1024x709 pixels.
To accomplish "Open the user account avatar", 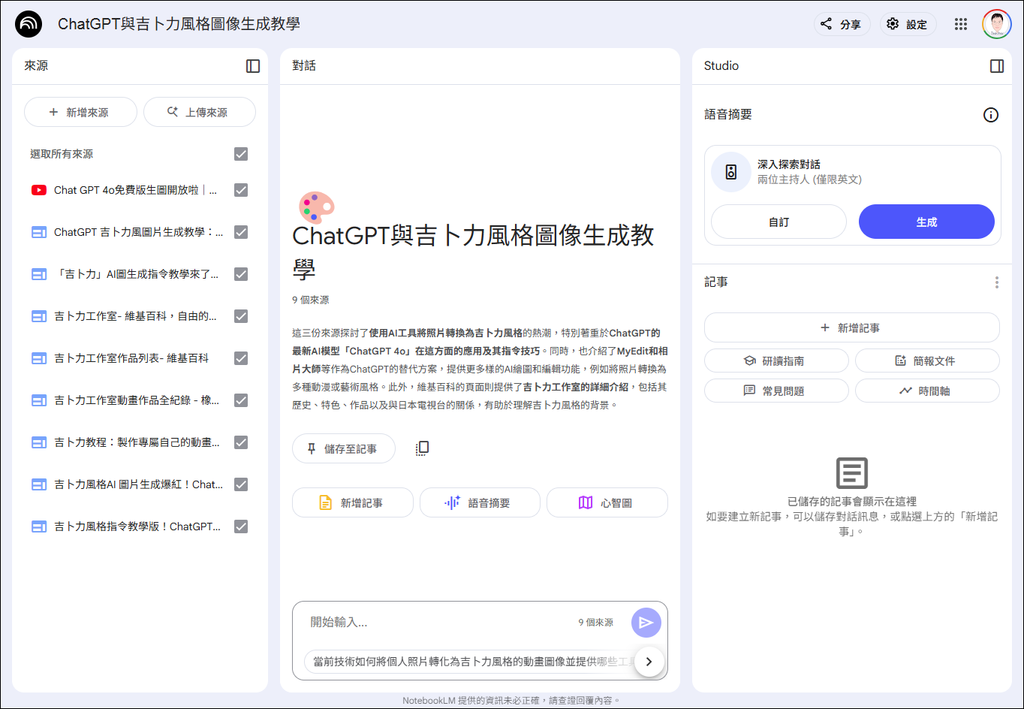I will coord(997,24).
